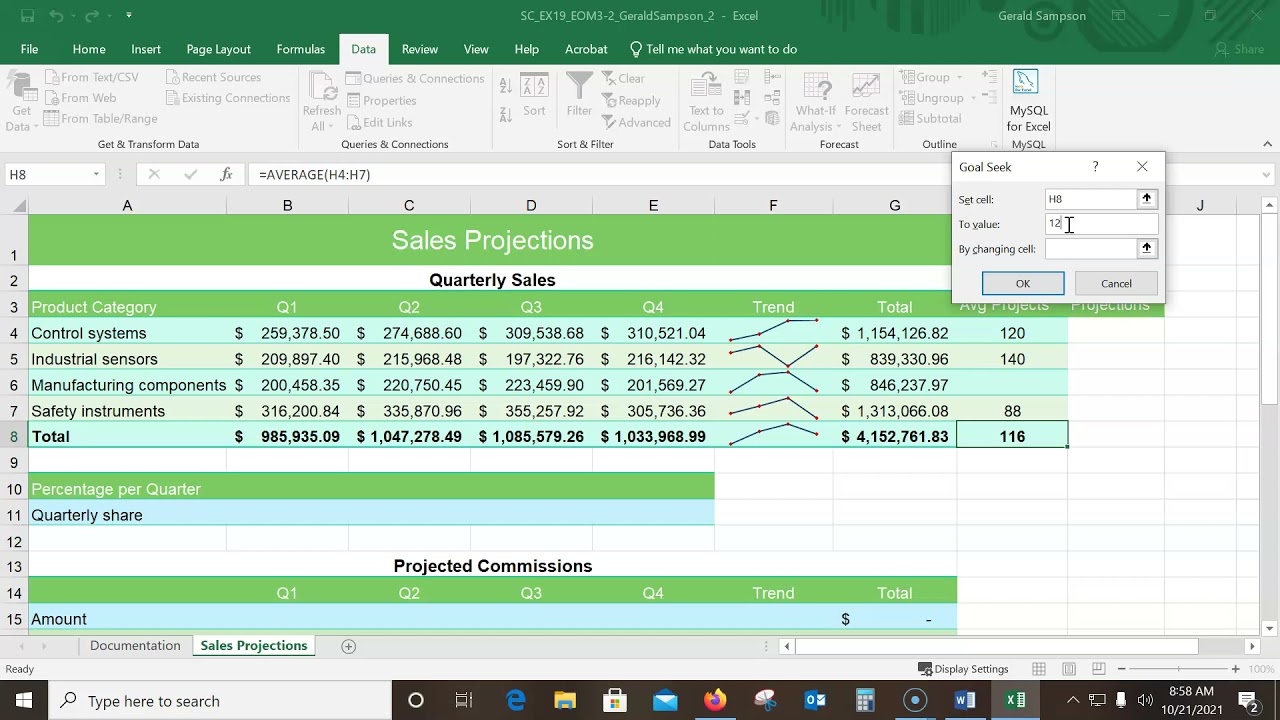Open Firefox from the taskbar
Screen dimensions: 1280x720
[715, 701]
